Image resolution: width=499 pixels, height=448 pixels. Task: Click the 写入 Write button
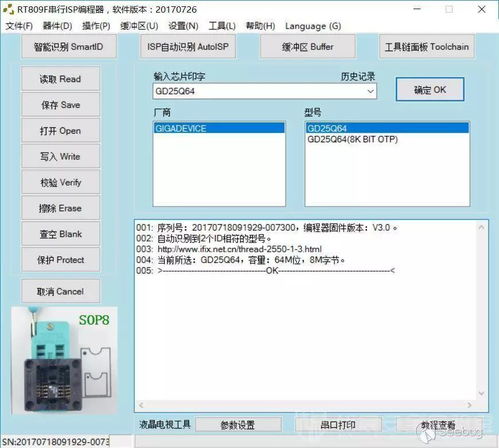click(60, 156)
